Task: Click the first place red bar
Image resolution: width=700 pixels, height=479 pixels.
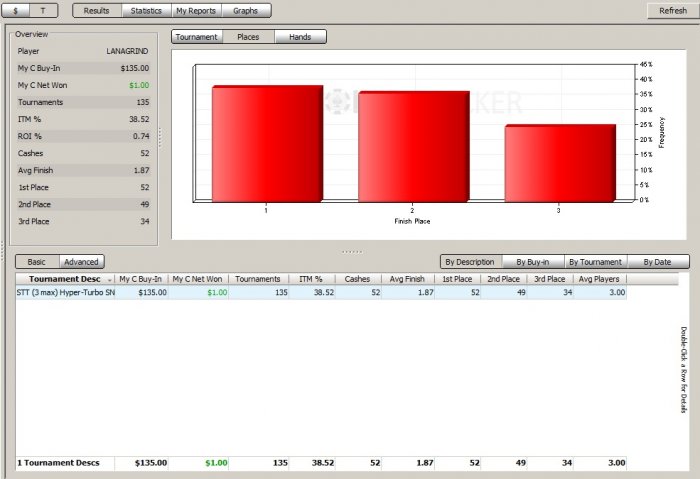Action: click(267, 144)
